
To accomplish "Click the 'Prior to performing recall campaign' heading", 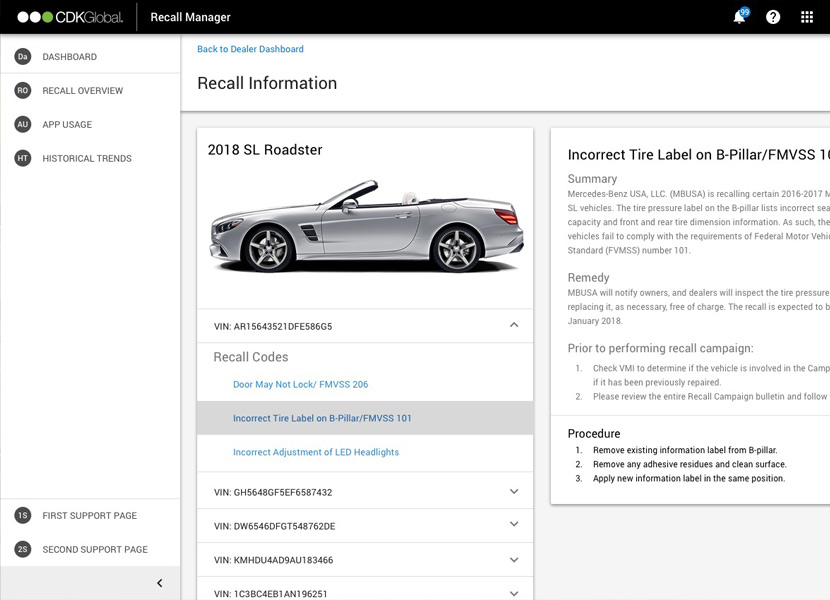I will coord(661,348).
